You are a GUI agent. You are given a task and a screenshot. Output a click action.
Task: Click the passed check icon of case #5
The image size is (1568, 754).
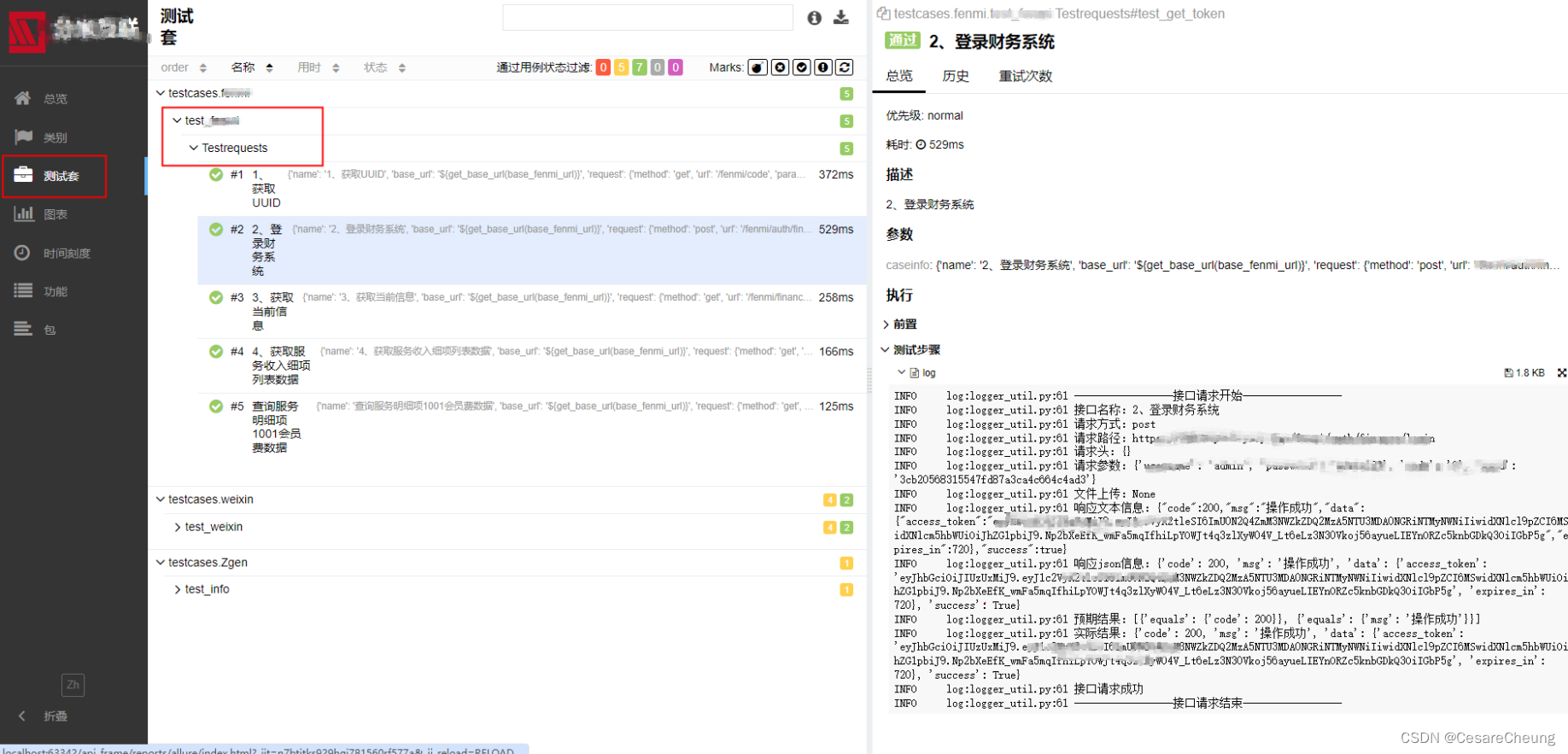point(216,406)
